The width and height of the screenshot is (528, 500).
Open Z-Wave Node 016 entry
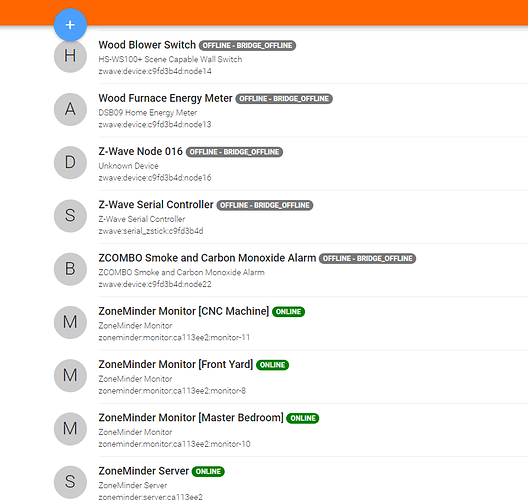click(x=140, y=152)
